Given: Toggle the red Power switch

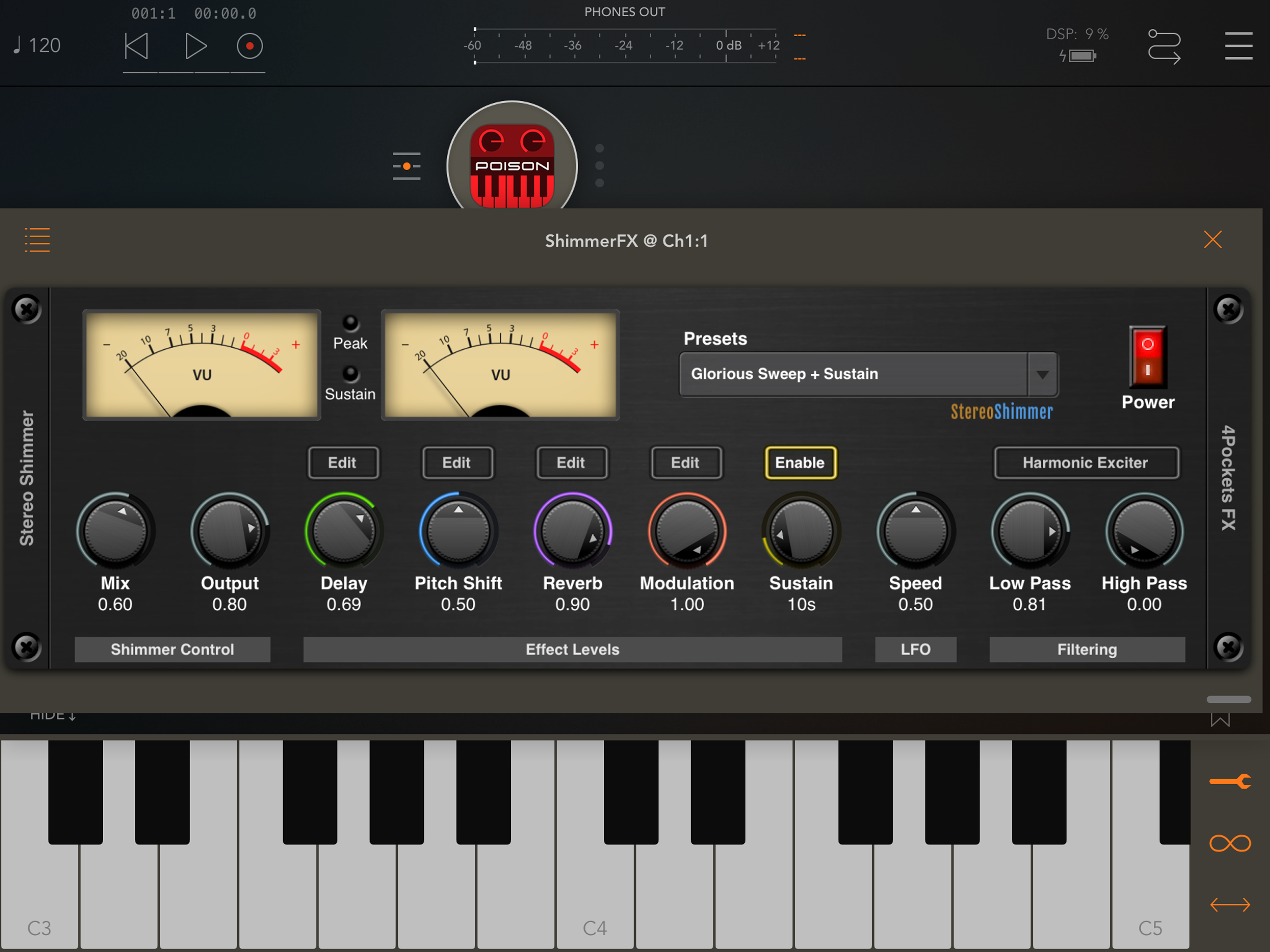Looking at the screenshot, I should click(1147, 357).
